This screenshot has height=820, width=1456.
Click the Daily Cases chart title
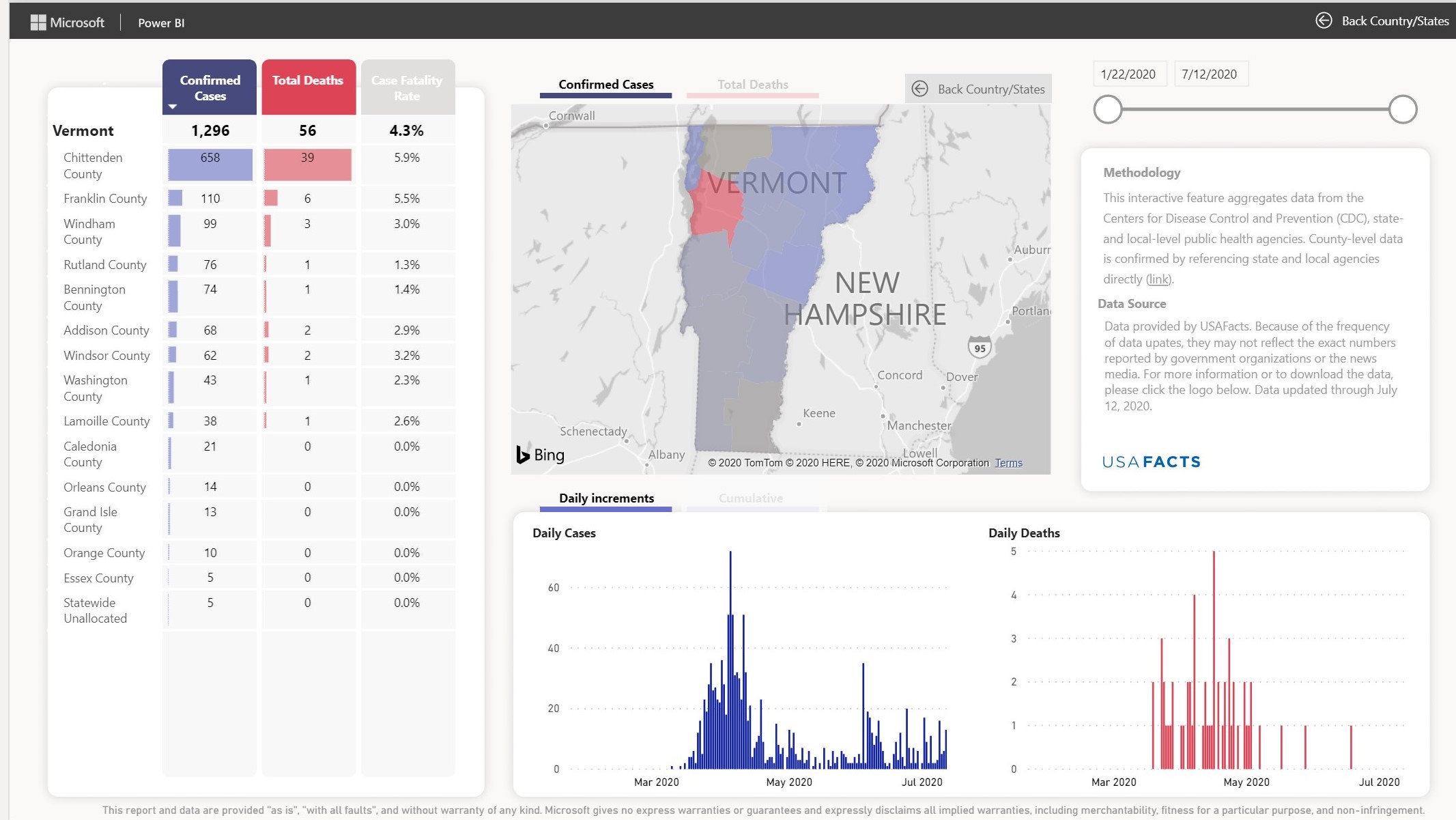(x=564, y=533)
